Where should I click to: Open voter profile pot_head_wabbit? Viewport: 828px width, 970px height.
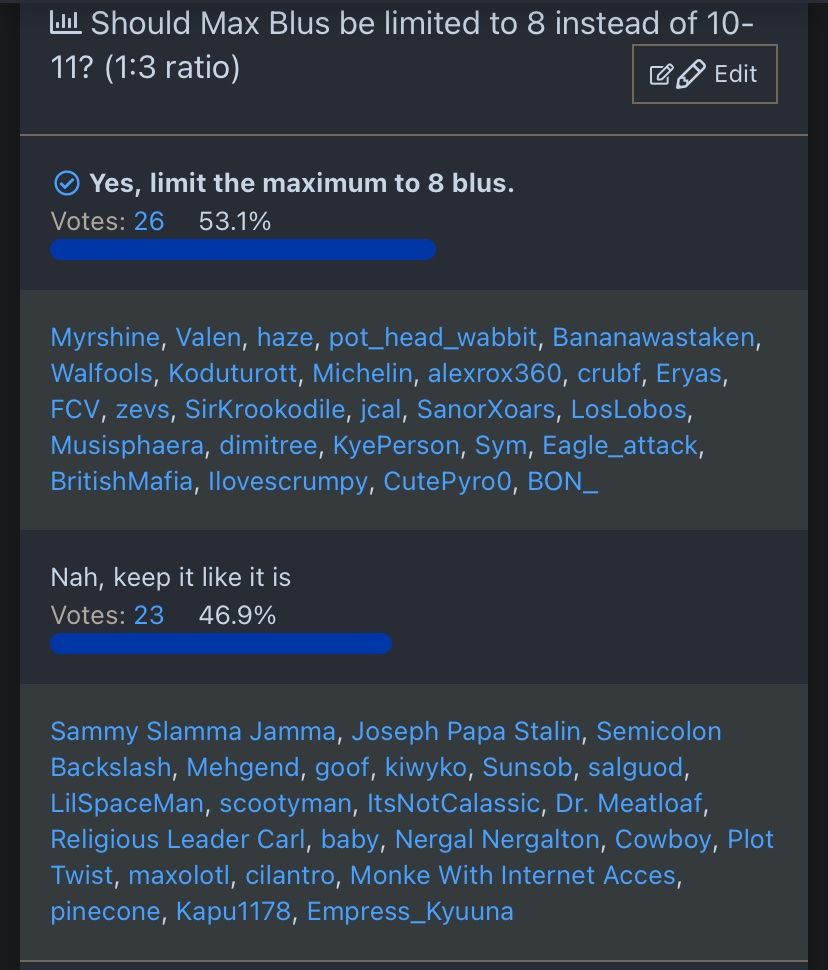[x=433, y=338]
